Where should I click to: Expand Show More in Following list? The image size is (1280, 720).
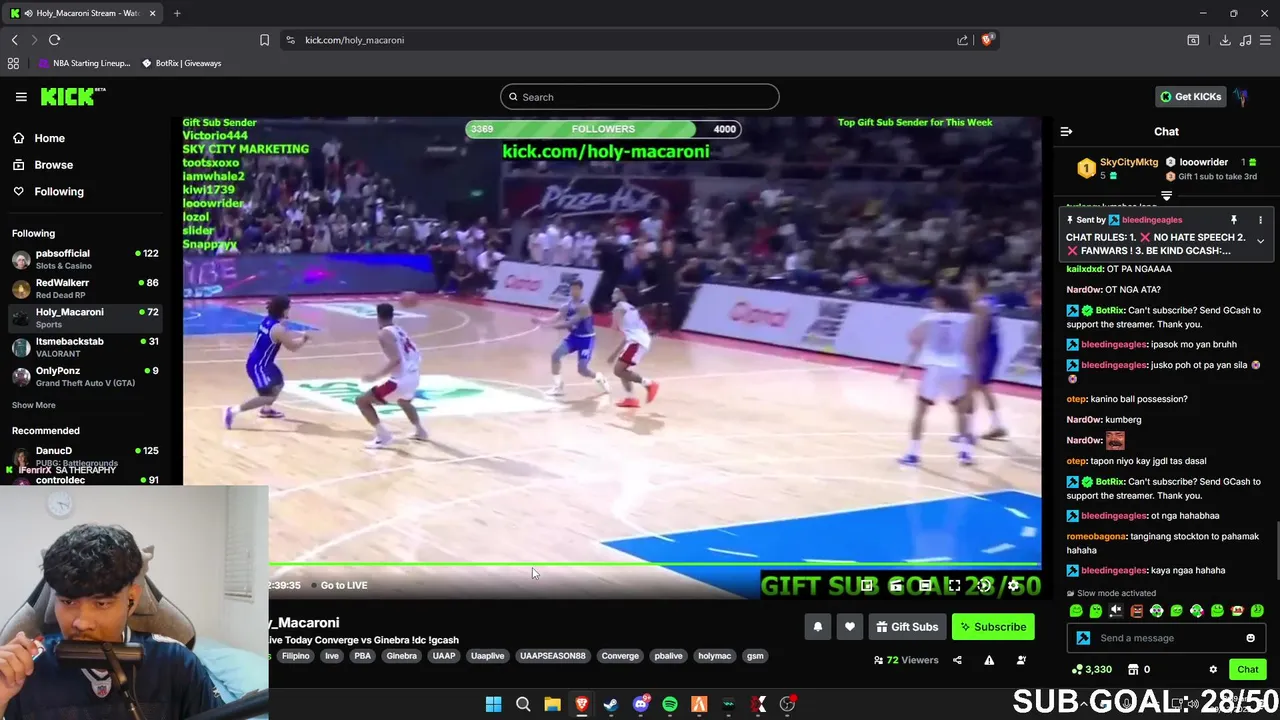click(34, 405)
